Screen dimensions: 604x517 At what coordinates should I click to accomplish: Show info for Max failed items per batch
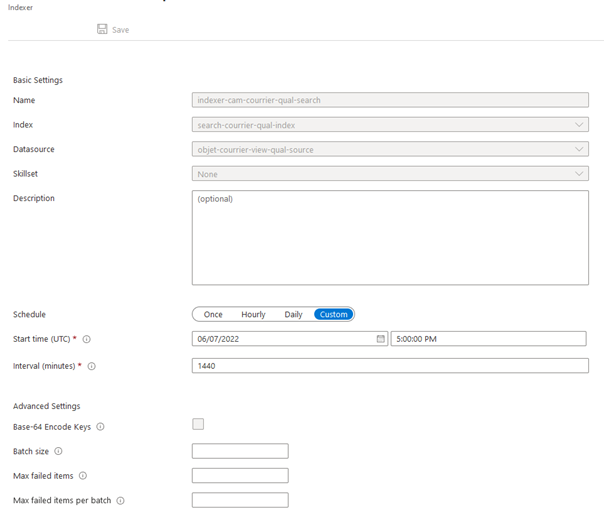tap(120, 501)
